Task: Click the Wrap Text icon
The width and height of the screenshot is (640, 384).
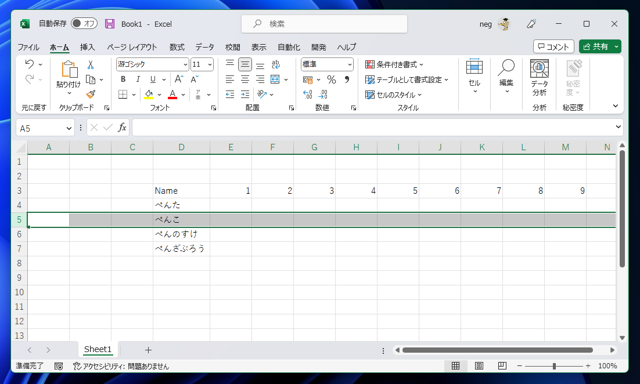Action: [x=276, y=64]
